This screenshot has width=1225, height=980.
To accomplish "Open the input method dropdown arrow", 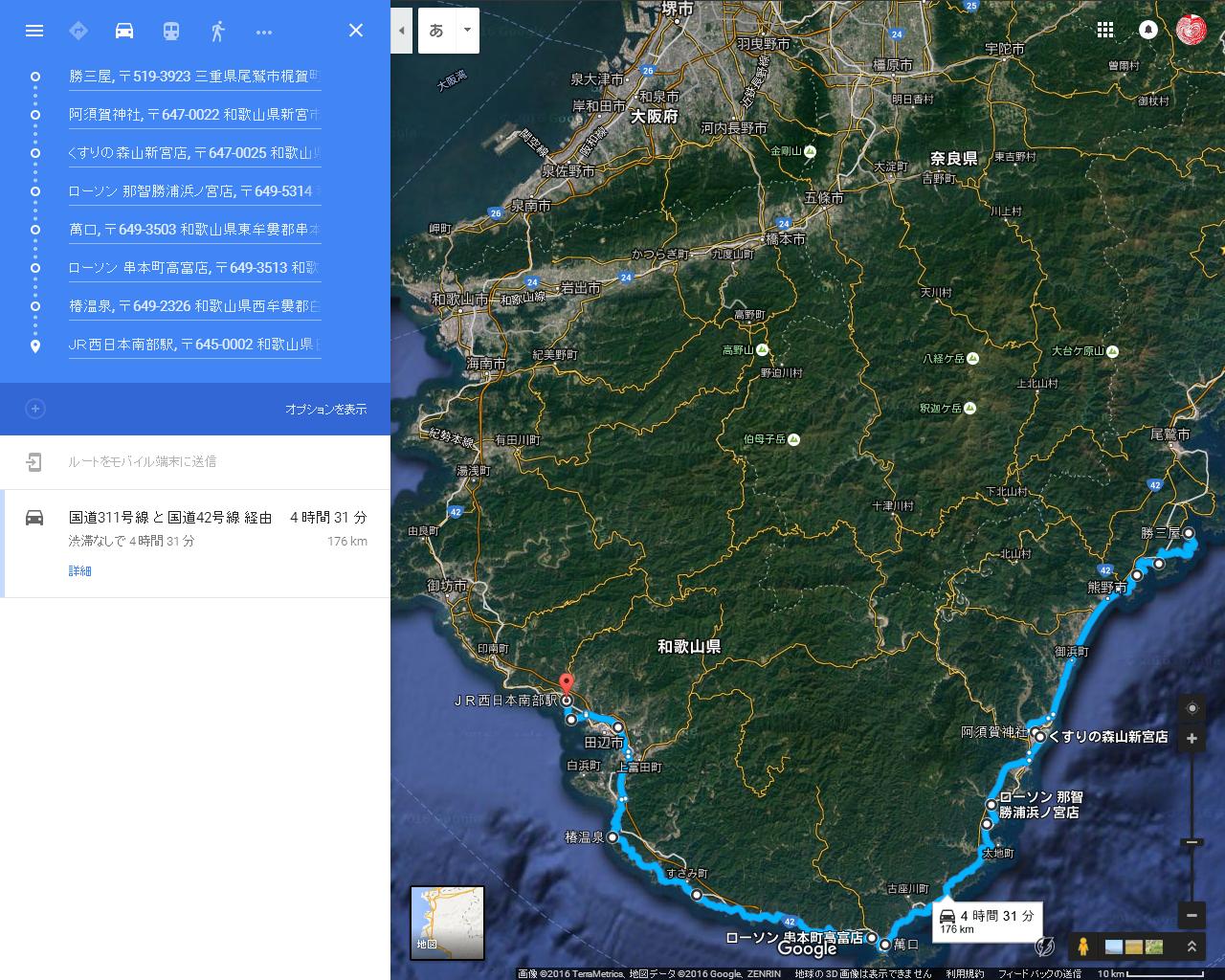I will click(467, 30).
